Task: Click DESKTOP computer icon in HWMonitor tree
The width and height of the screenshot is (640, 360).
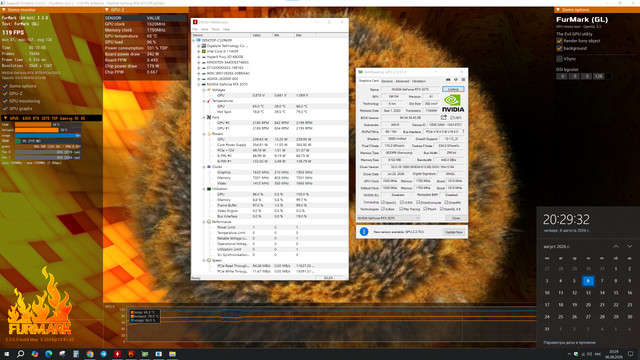Action: pyautogui.click(x=198, y=40)
